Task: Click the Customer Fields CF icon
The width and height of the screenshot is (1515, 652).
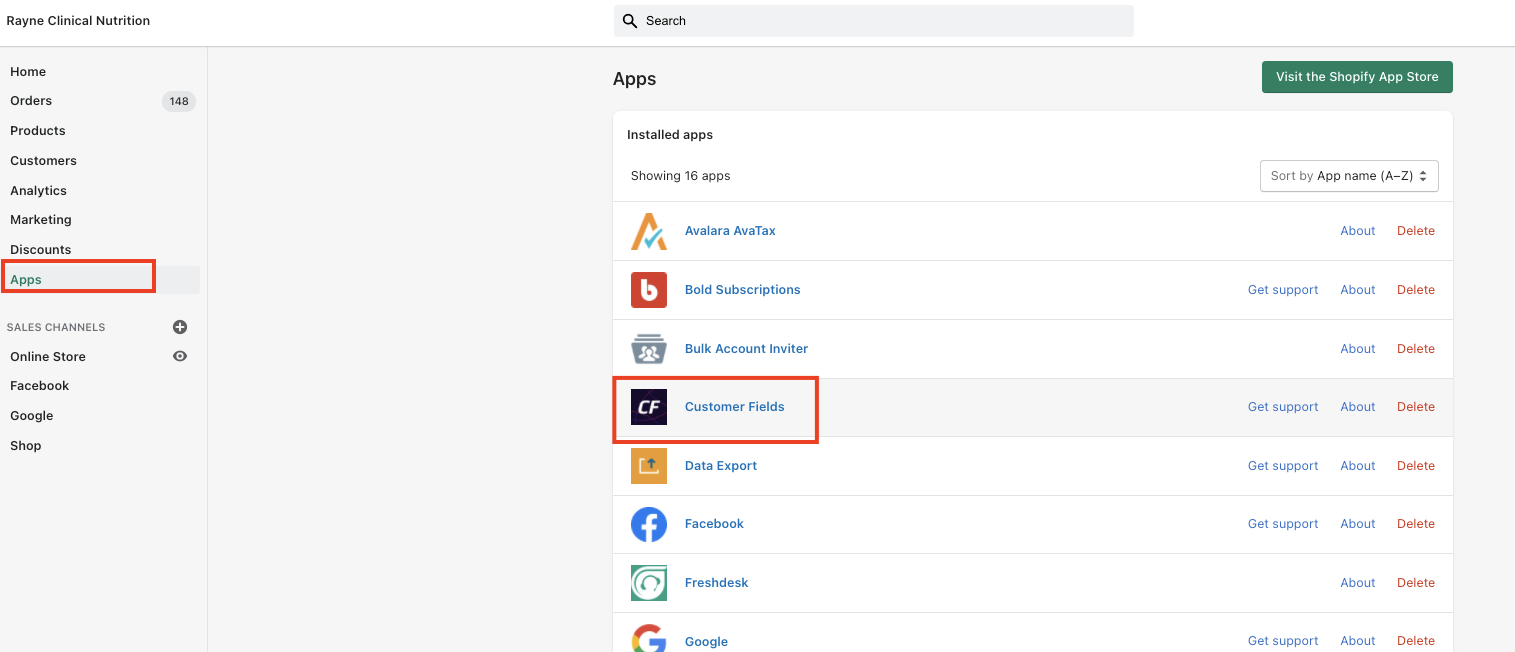Action: 649,407
